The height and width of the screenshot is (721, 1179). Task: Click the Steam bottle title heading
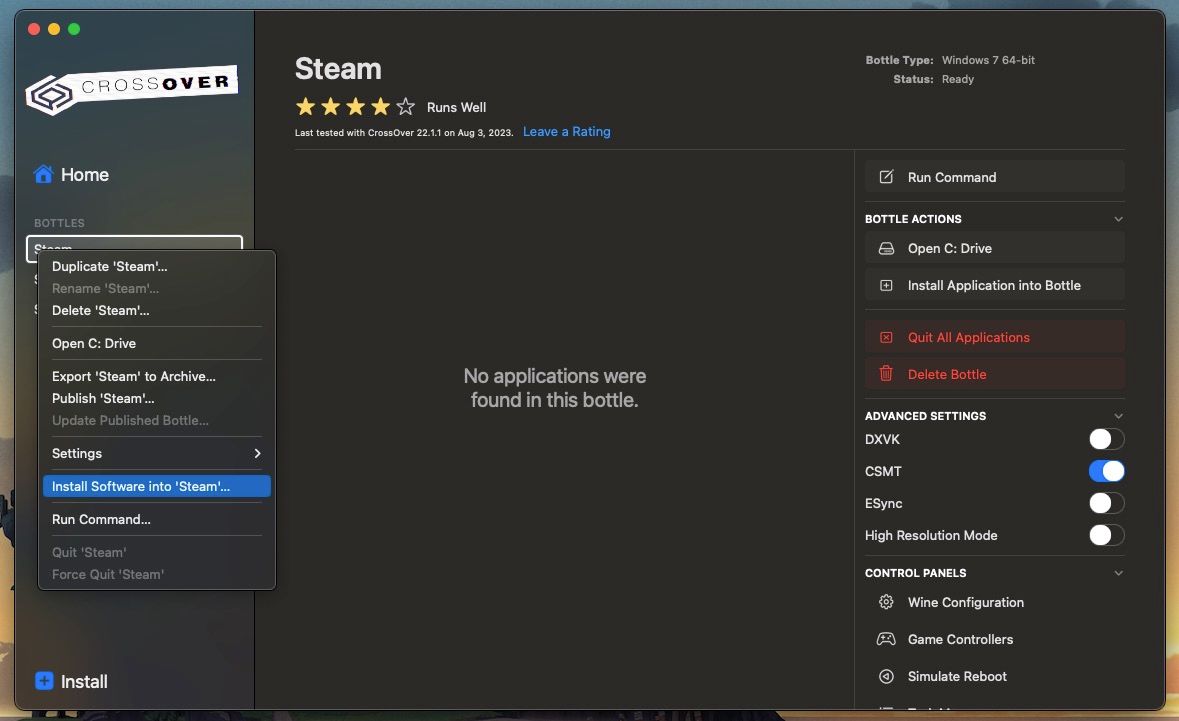click(338, 68)
